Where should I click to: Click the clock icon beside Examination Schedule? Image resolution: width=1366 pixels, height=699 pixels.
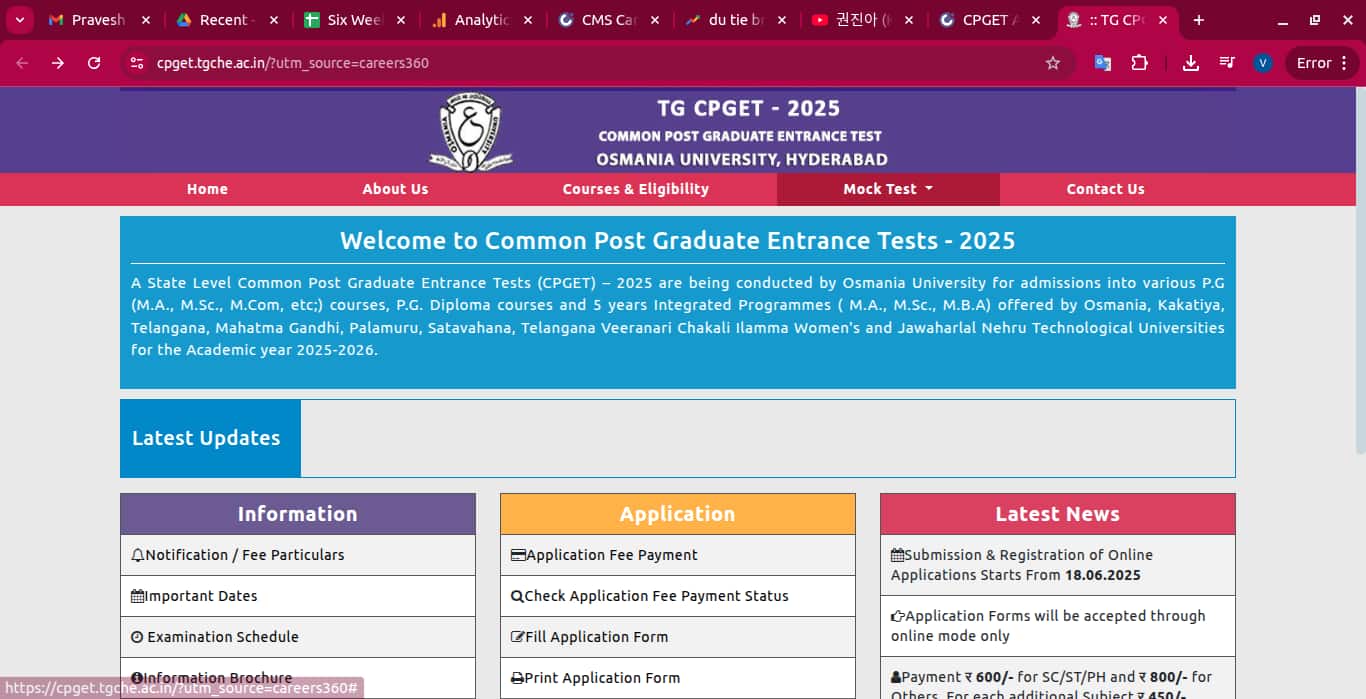[x=138, y=637]
